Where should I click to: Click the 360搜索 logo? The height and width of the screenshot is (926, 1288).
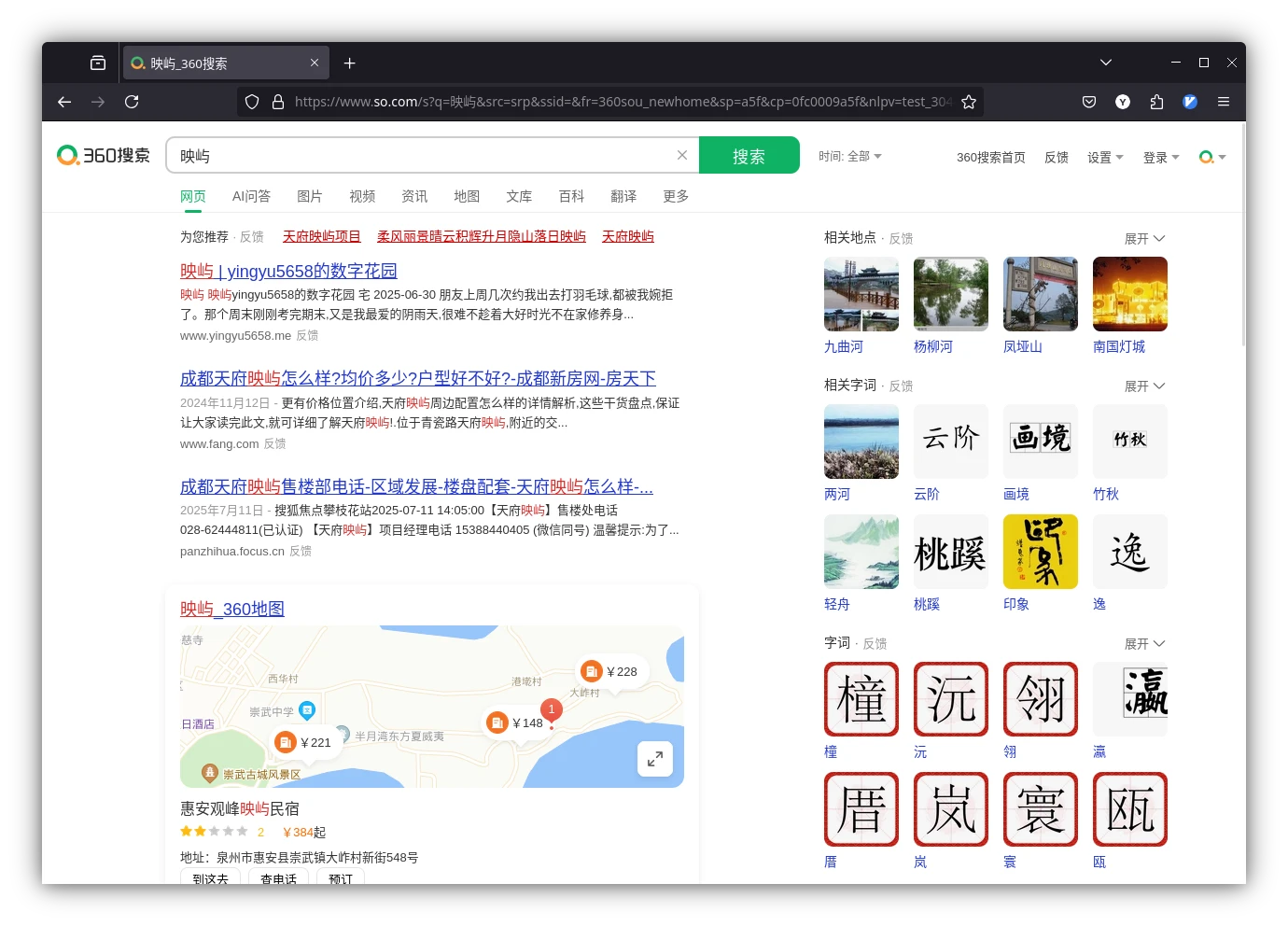tap(104, 155)
